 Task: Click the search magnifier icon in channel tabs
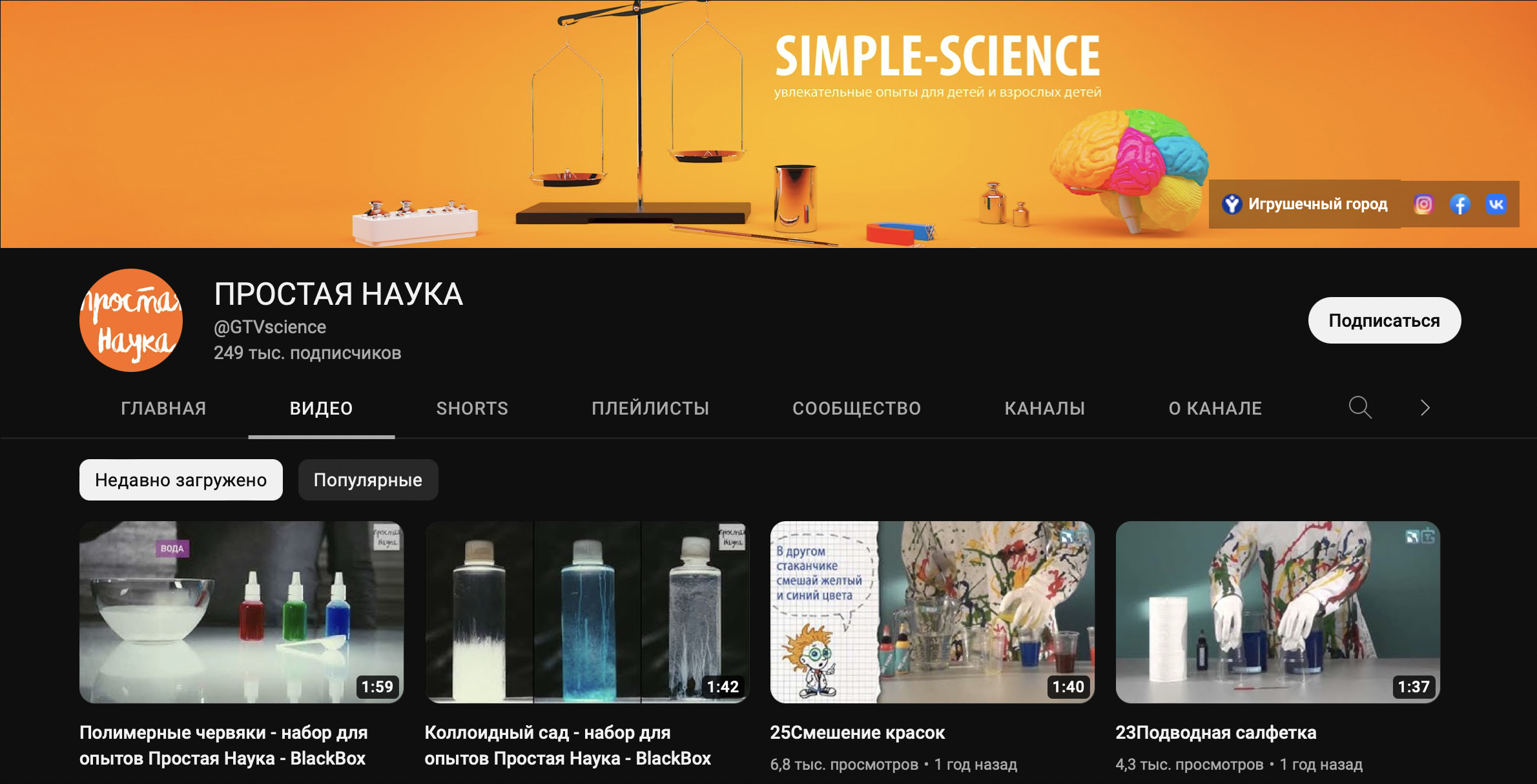click(1359, 407)
